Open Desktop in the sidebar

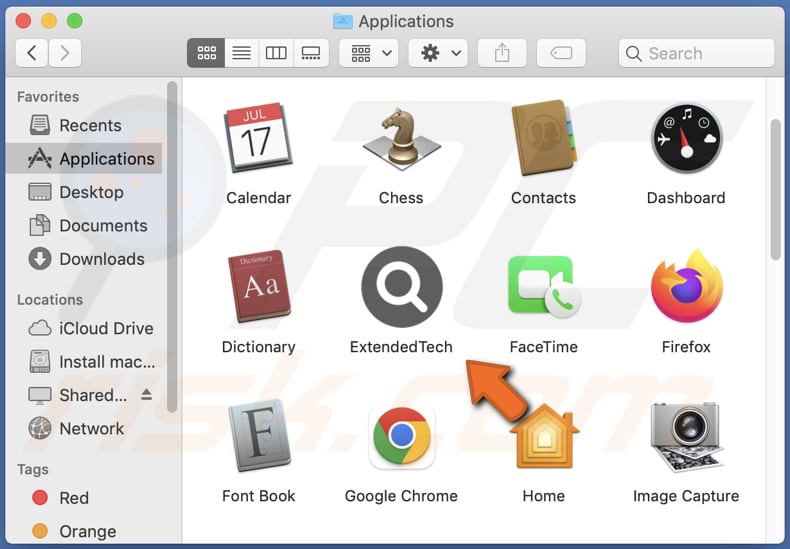point(83,192)
